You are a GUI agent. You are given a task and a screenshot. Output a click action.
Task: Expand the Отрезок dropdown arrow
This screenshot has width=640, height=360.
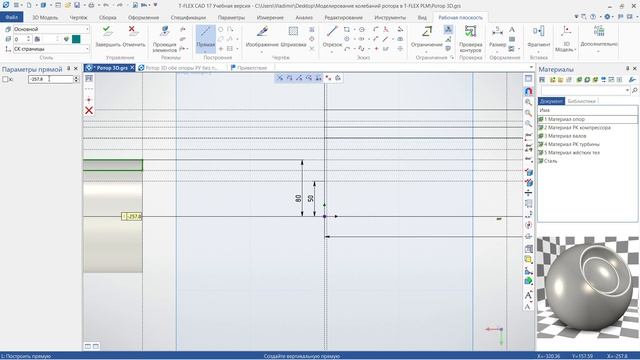[x=332, y=51]
